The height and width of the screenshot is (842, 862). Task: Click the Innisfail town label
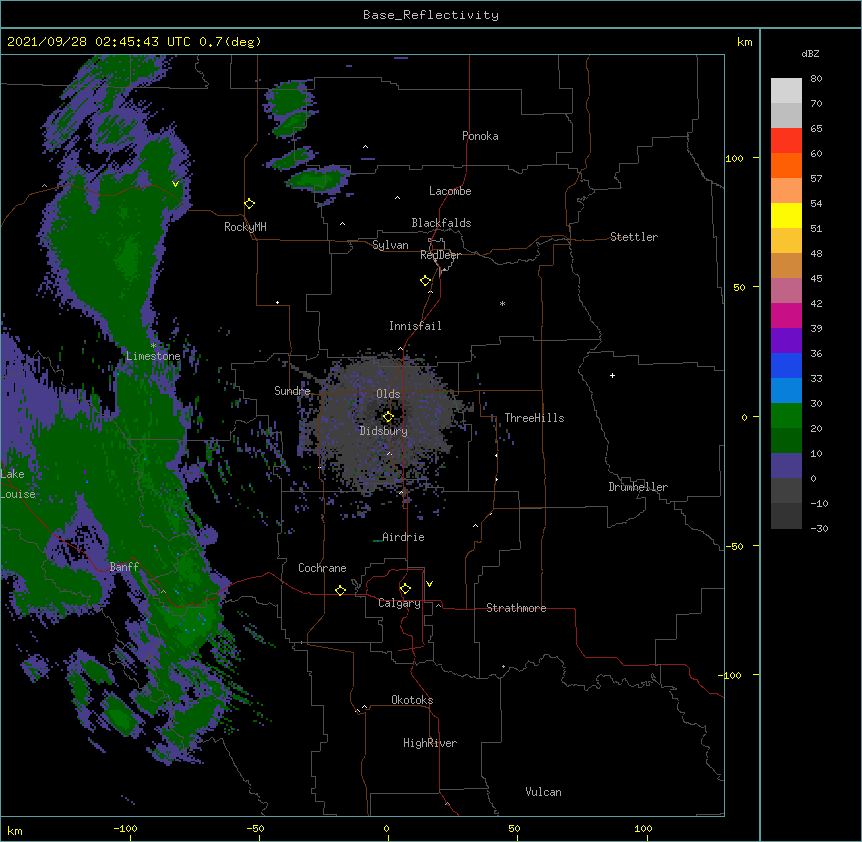pyautogui.click(x=415, y=326)
